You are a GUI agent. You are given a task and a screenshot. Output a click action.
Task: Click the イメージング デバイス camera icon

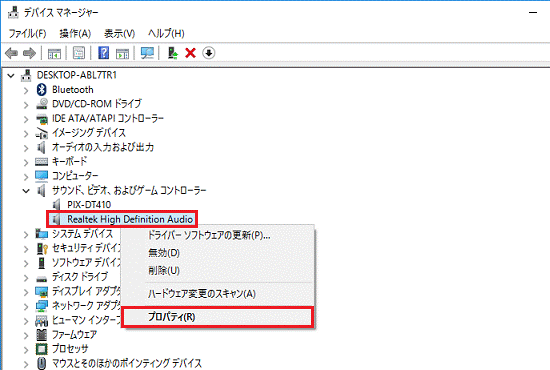pyautogui.click(x=41, y=133)
